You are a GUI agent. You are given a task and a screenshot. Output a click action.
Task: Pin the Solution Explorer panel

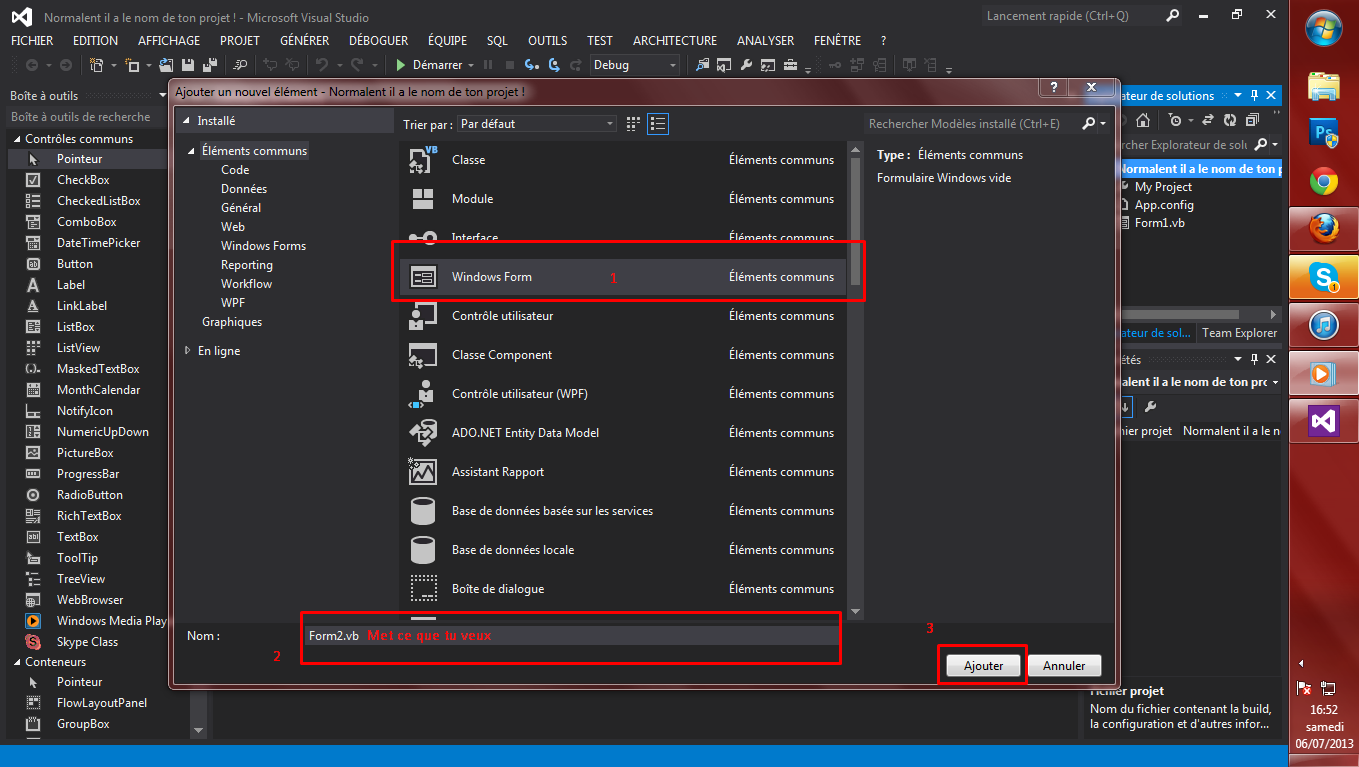click(1254, 96)
